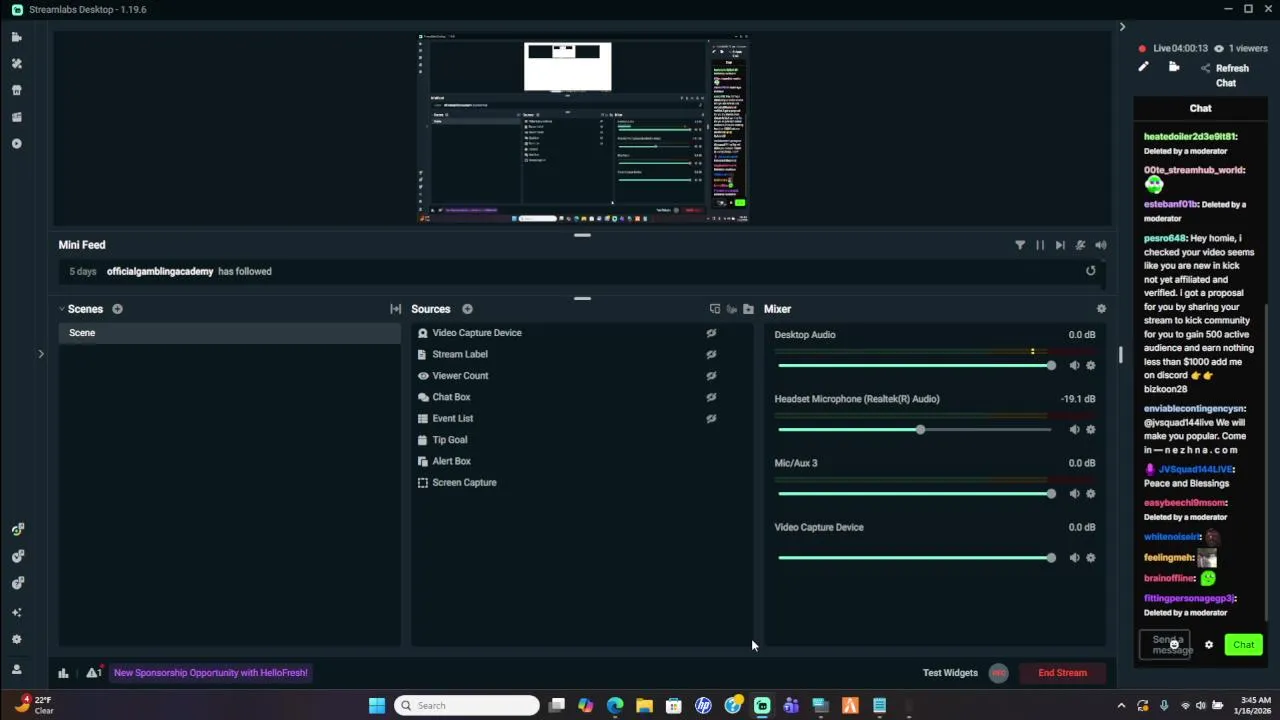1280x720 pixels.
Task: Collapse the chat panel arrow
Action: tap(1122, 27)
